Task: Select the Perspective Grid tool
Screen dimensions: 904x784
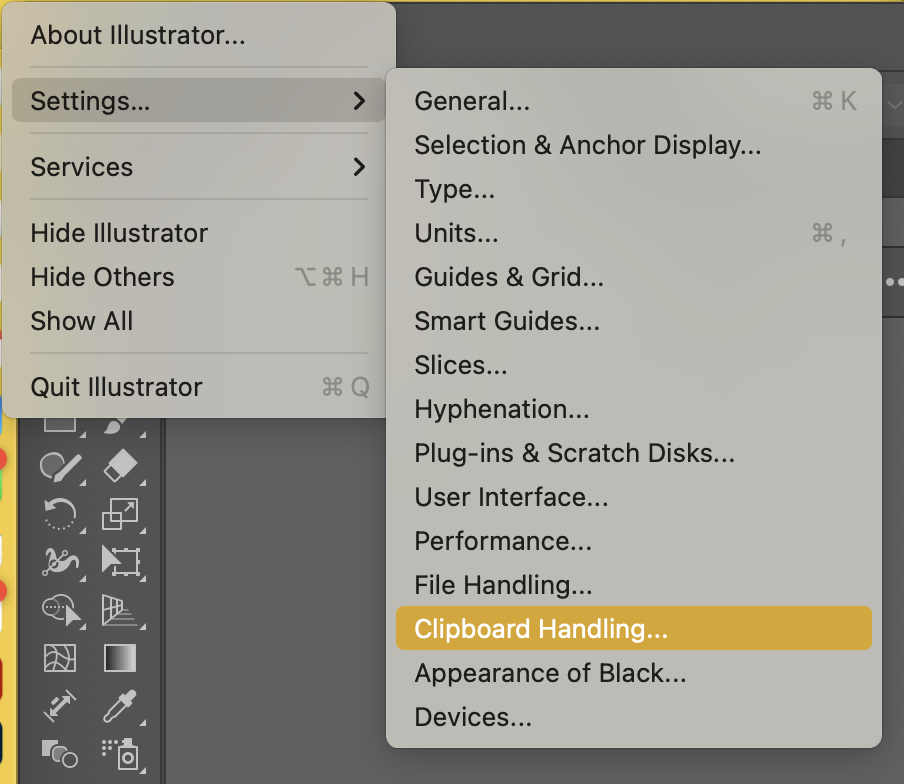Action: (120, 610)
